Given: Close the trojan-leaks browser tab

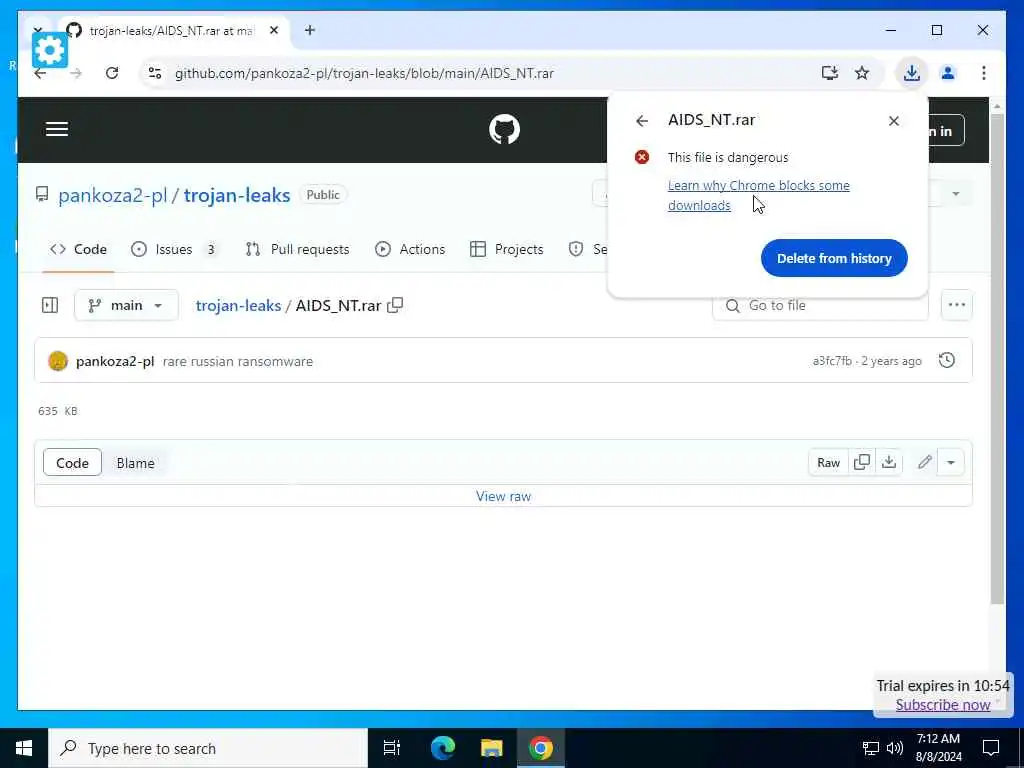Looking at the screenshot, I should coord(274,30).
